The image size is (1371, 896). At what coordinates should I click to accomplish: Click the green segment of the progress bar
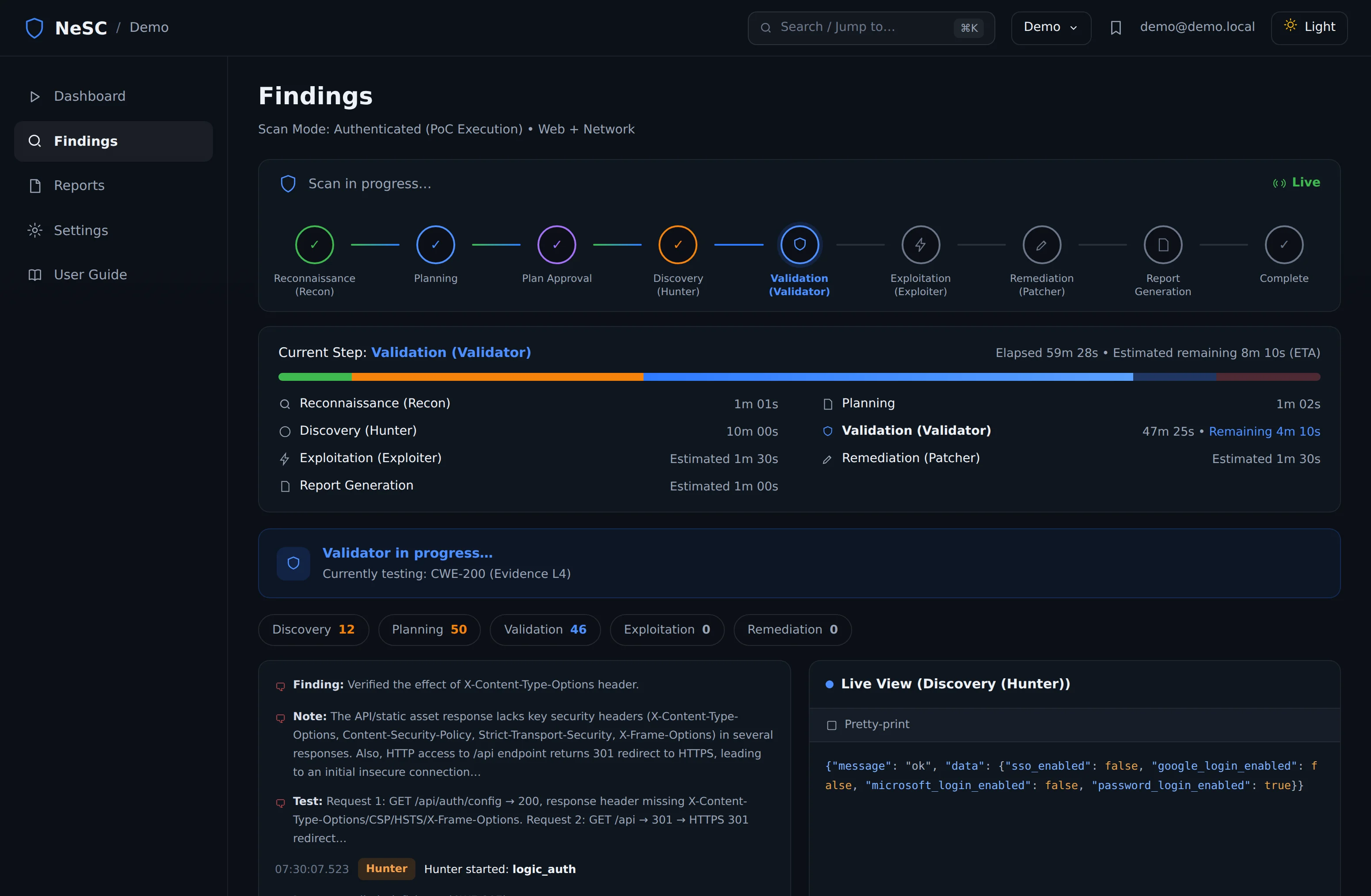tap(315, 376)
